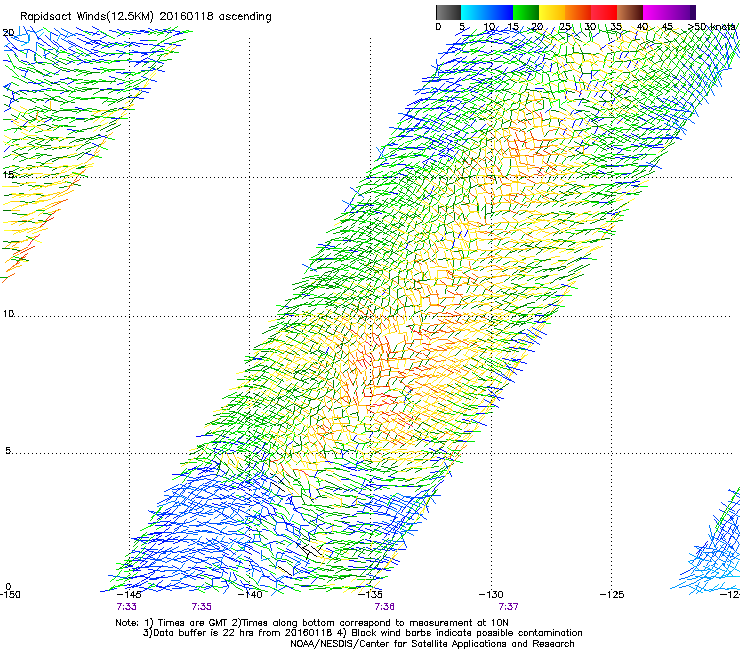Select the purple '7:33' time marker
The height and width of the screenshot is (650, 740).
126,607
